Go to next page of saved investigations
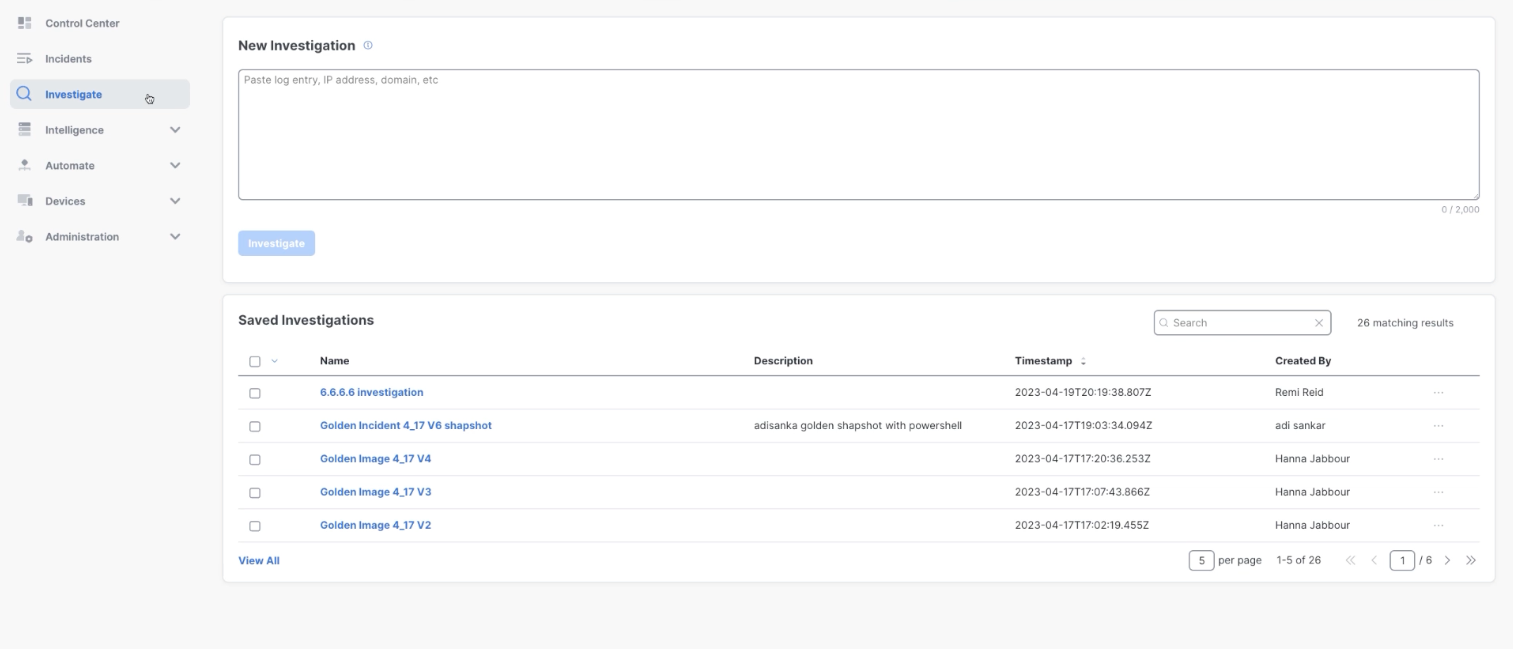The image size is (1513, 649). [1447, 560]
